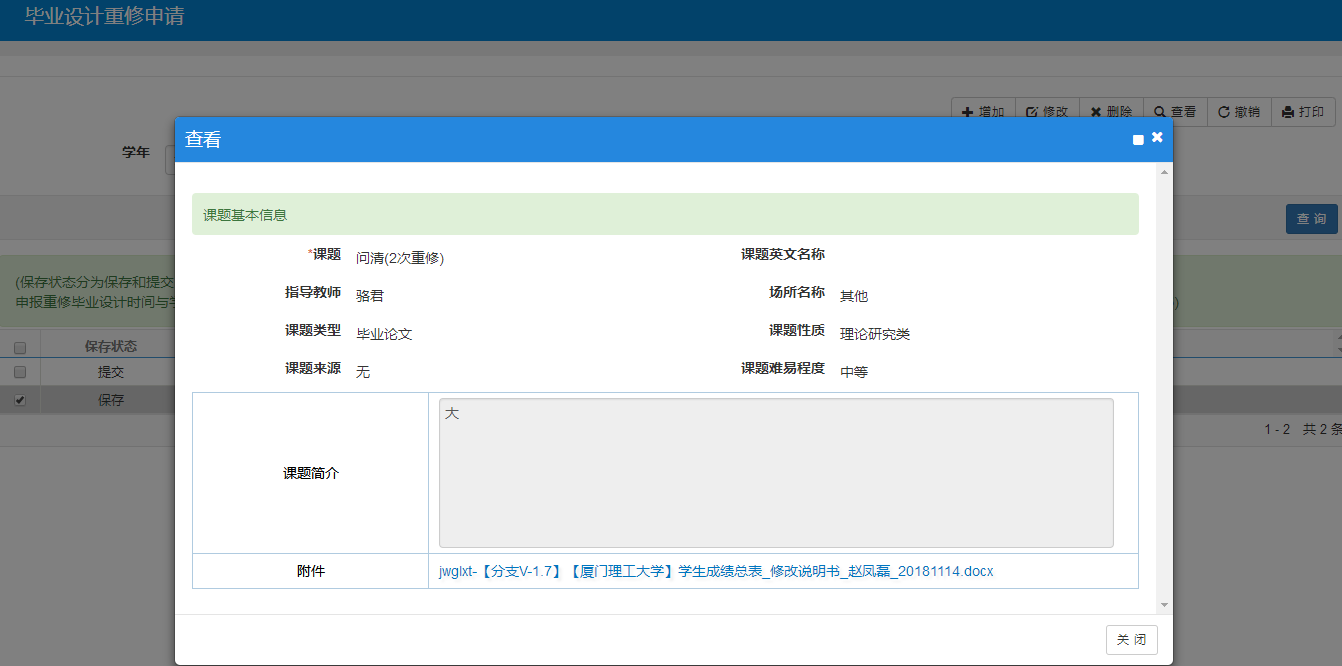This screenshot has width=1342, height=666.
Task: Click the blue 查询 search button
Action: tap(1311, 219)
